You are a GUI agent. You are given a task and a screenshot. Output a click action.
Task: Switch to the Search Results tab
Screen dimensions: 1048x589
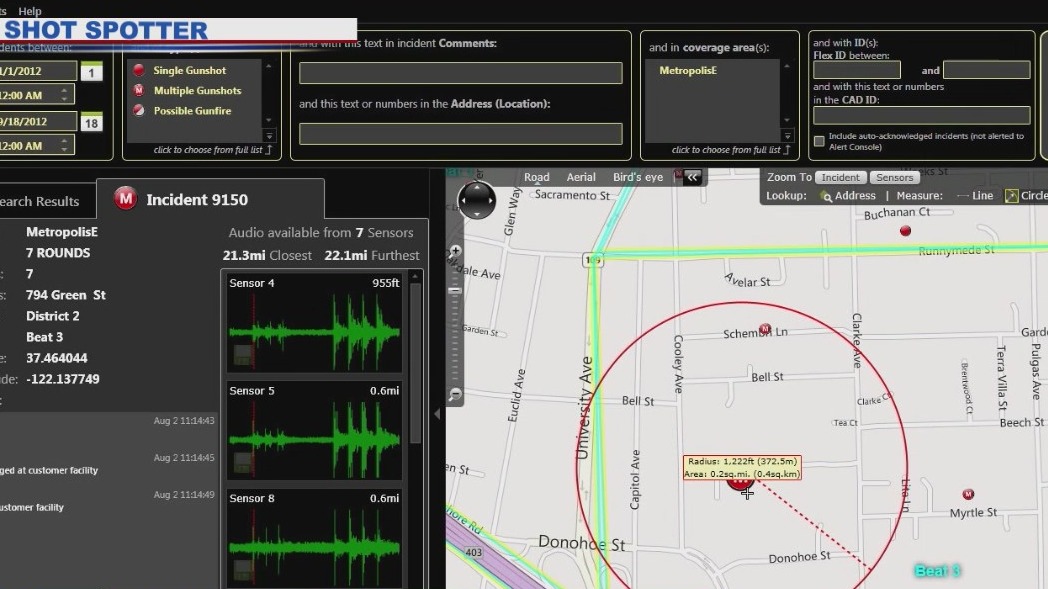pos(38,200)
